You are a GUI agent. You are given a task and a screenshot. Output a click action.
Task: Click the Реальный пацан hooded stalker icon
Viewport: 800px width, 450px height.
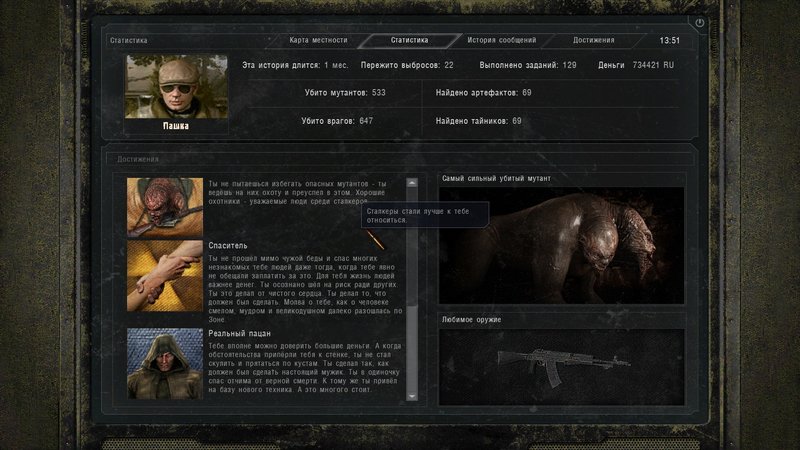(x=164, y=362)
